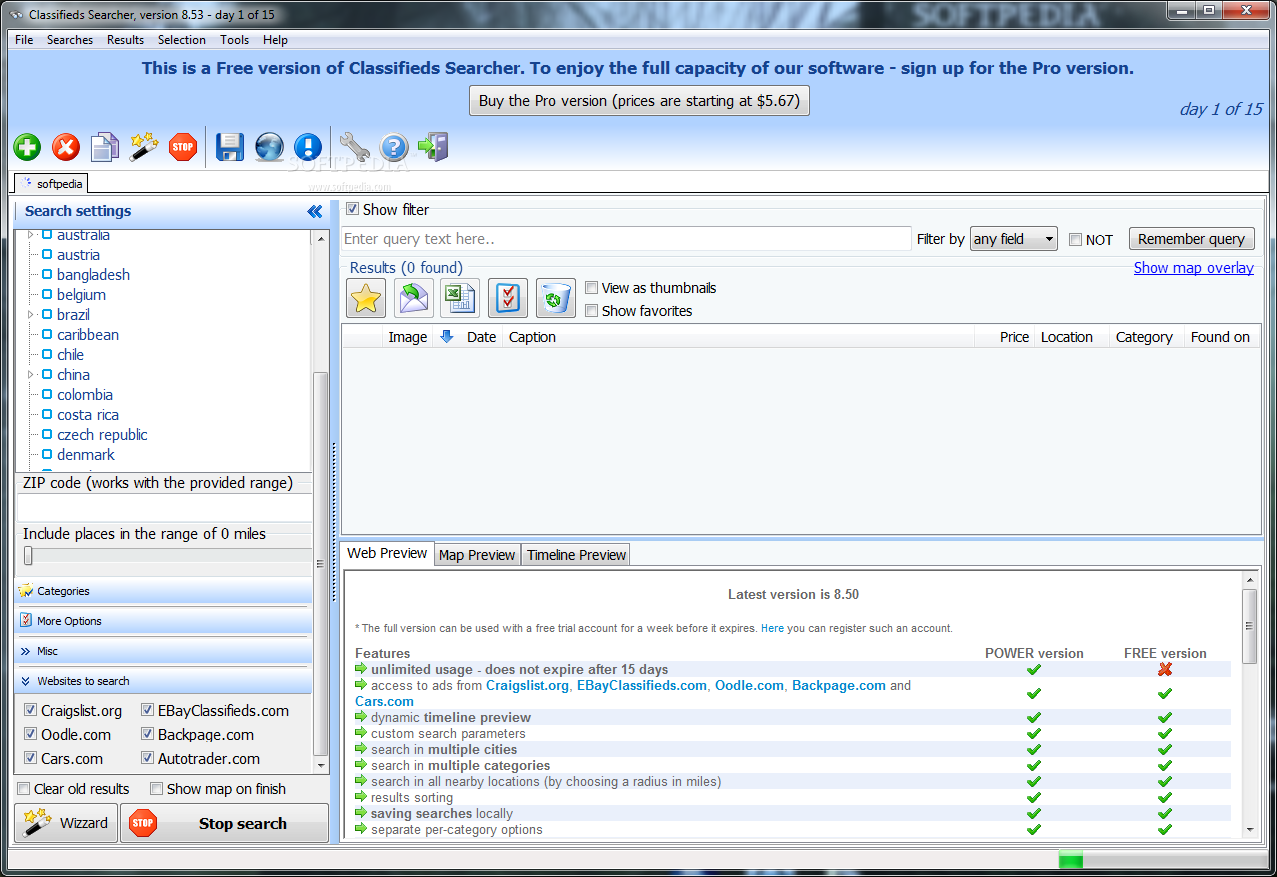1277x877 pixels.
Task: Open the Selection menu
Action: [x=182, y=40]
